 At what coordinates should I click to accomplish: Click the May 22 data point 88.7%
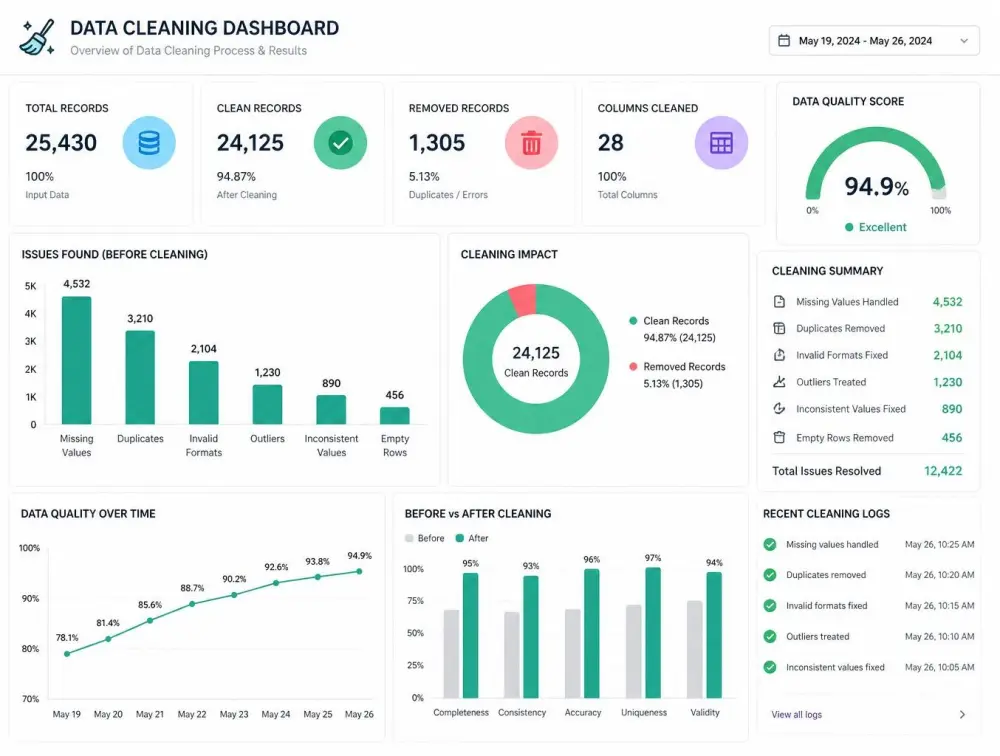click(x=192, y=604)
